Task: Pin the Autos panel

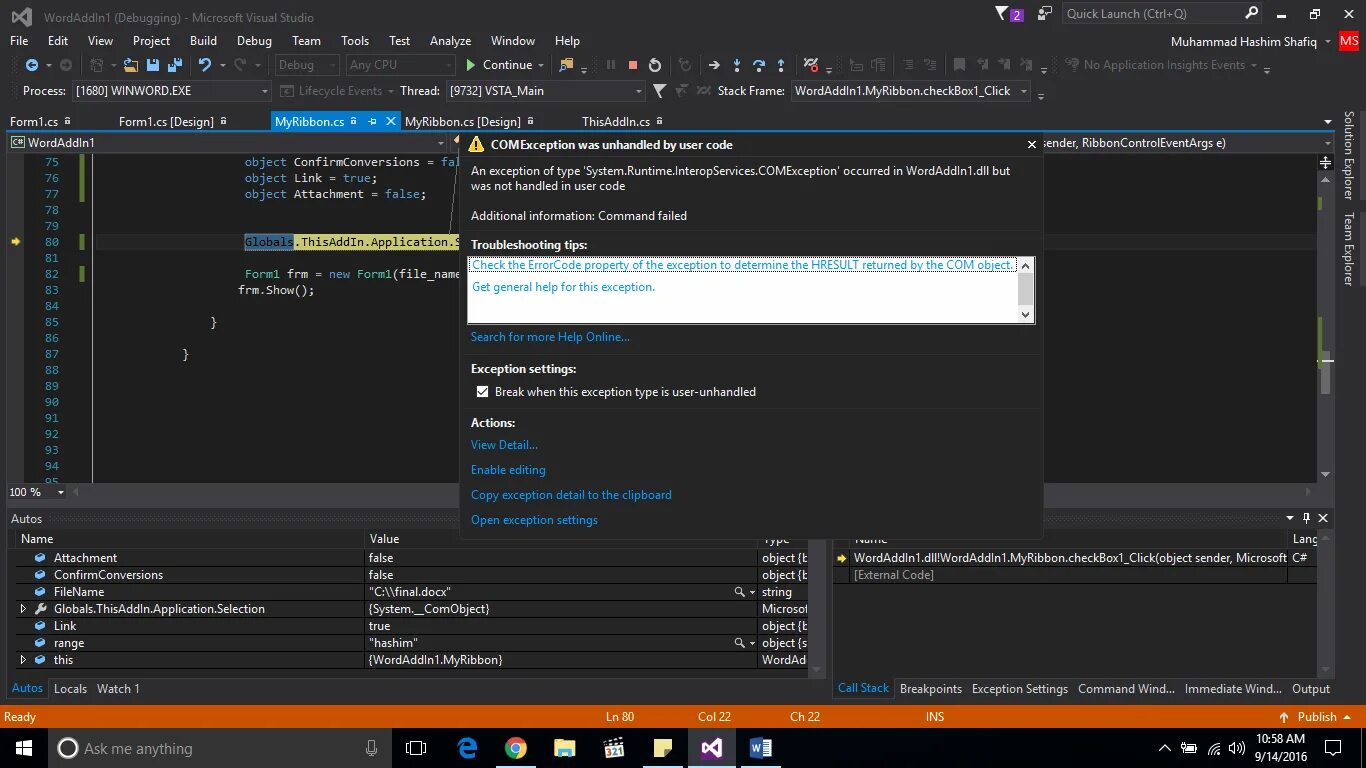Action: point(1306,518)
